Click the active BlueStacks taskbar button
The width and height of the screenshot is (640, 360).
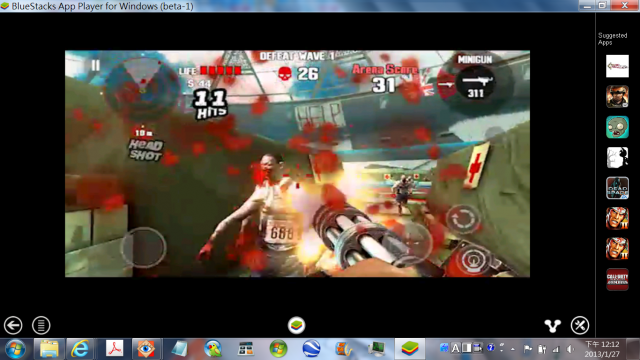pos(410,349)
